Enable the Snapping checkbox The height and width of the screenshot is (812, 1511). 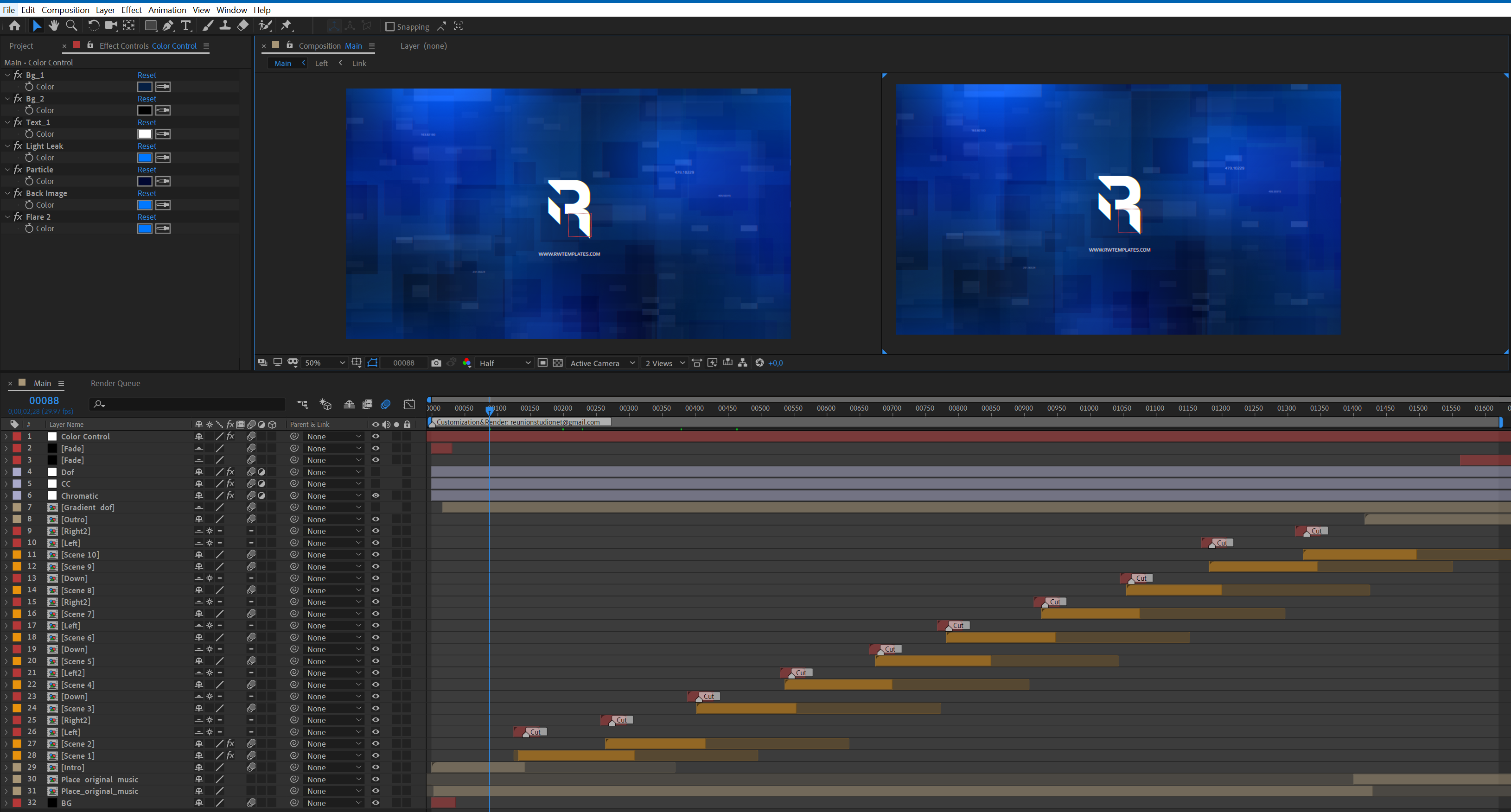(x=389, y=26)
